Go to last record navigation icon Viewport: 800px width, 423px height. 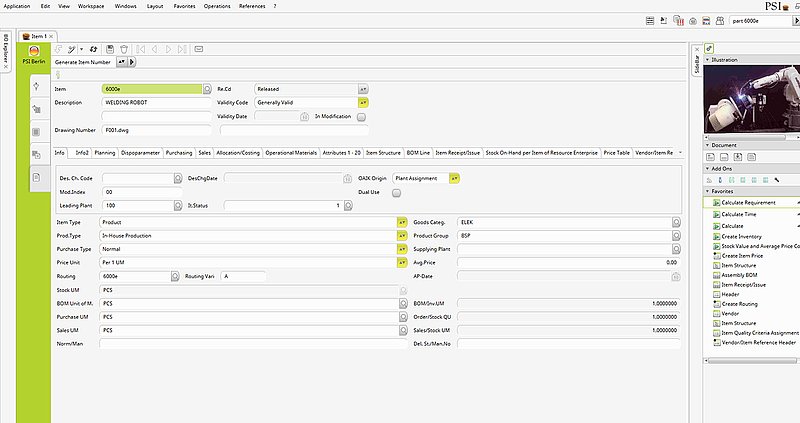pyautogui.click(x=182, y=49)
